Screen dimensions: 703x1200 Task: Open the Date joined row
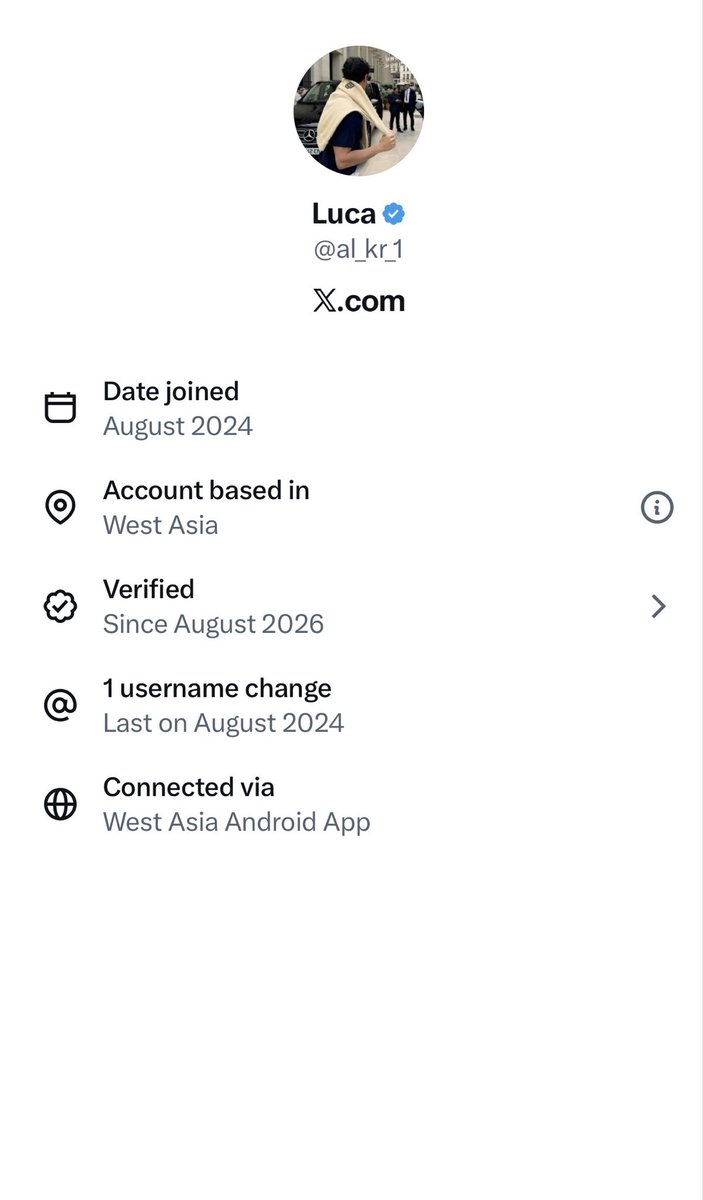click(351, 408)
